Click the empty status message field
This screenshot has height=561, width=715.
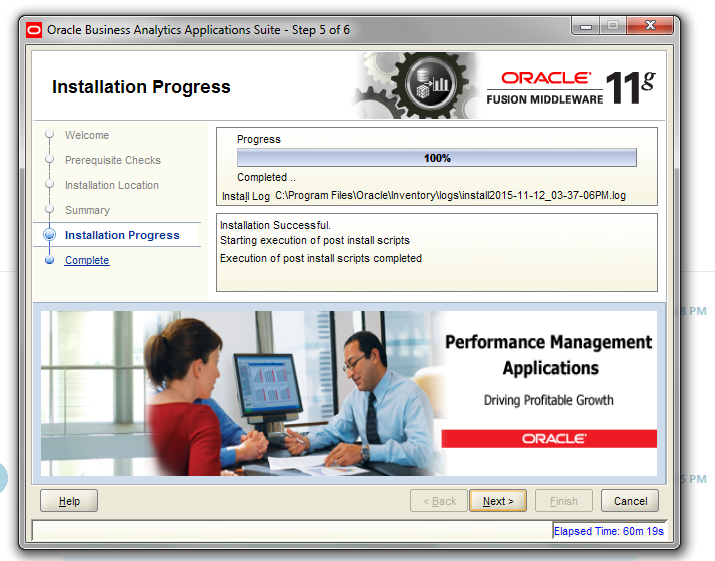pyautogui.click(x=292, y=530)
